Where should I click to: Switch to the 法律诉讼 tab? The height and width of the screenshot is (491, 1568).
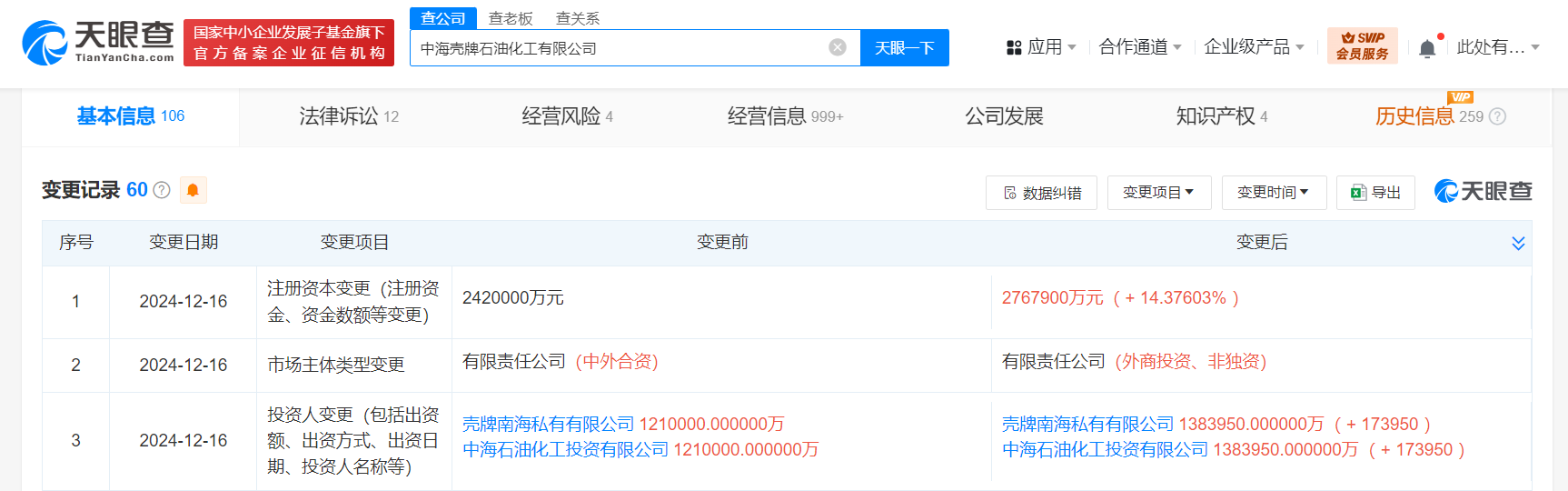coord(349,116)
